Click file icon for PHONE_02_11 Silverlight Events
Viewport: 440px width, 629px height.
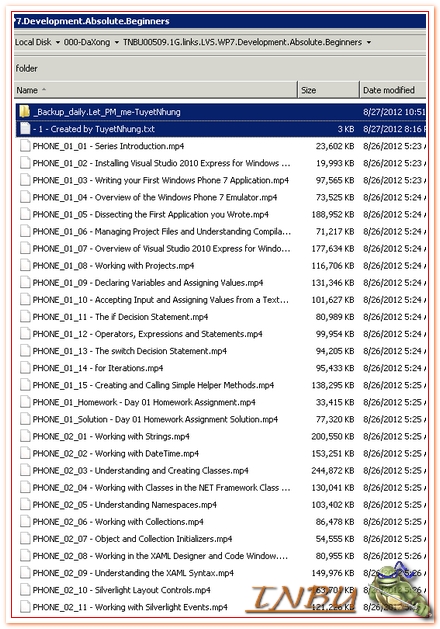[25, 607]
